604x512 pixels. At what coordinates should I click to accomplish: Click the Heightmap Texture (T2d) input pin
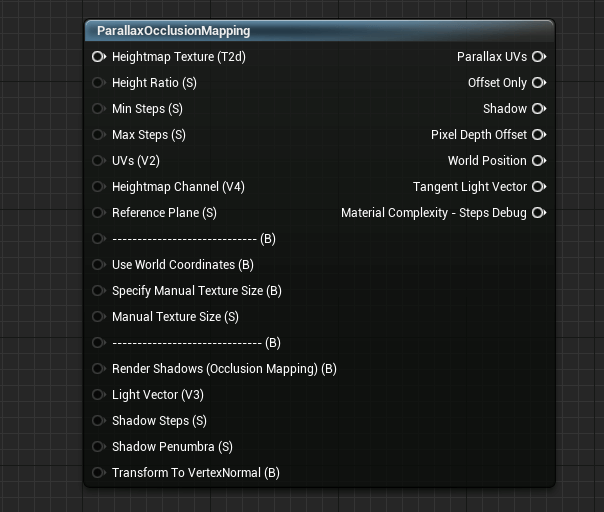coord(98,57)
